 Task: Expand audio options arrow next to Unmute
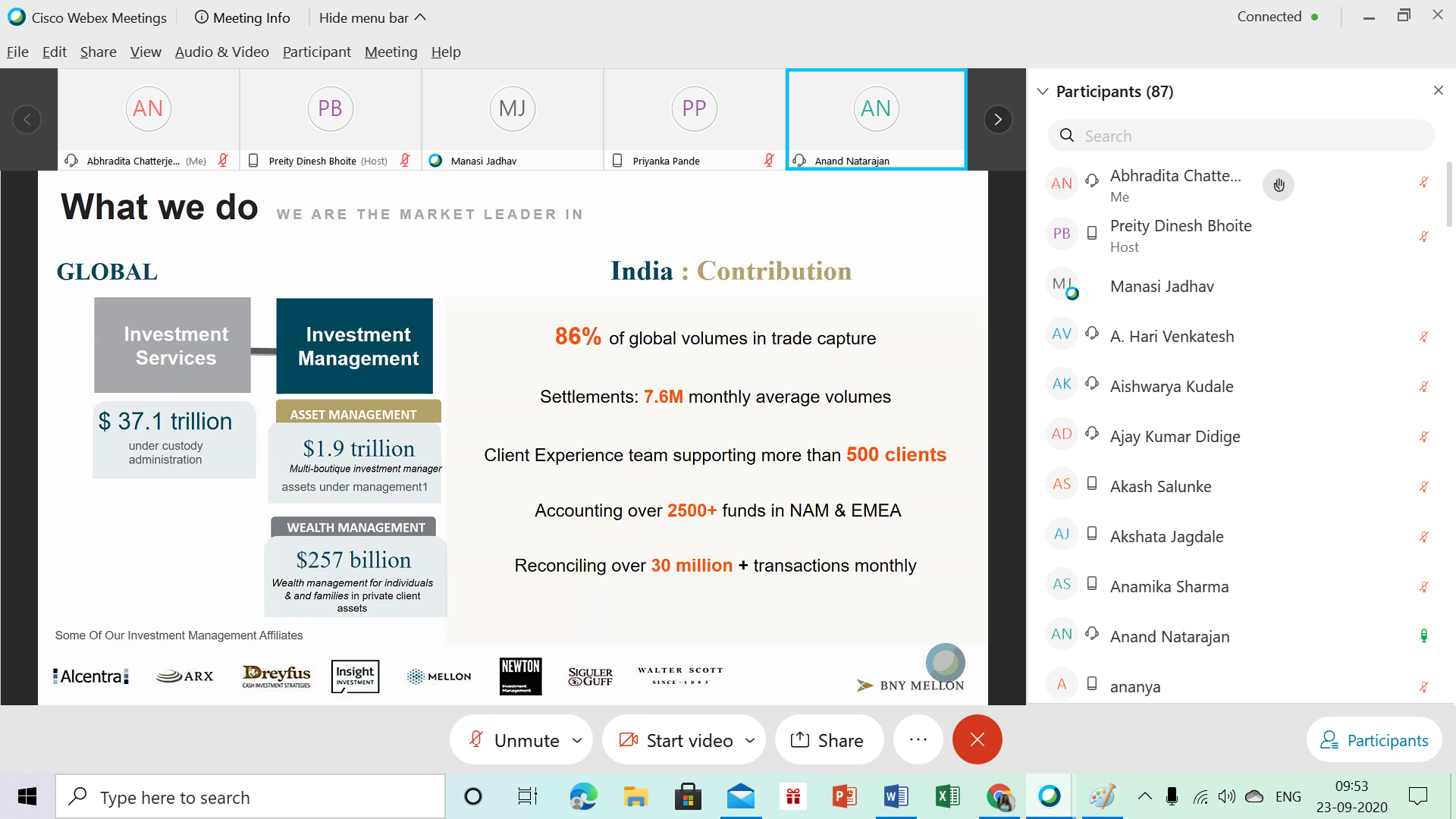tap(577, 740)
